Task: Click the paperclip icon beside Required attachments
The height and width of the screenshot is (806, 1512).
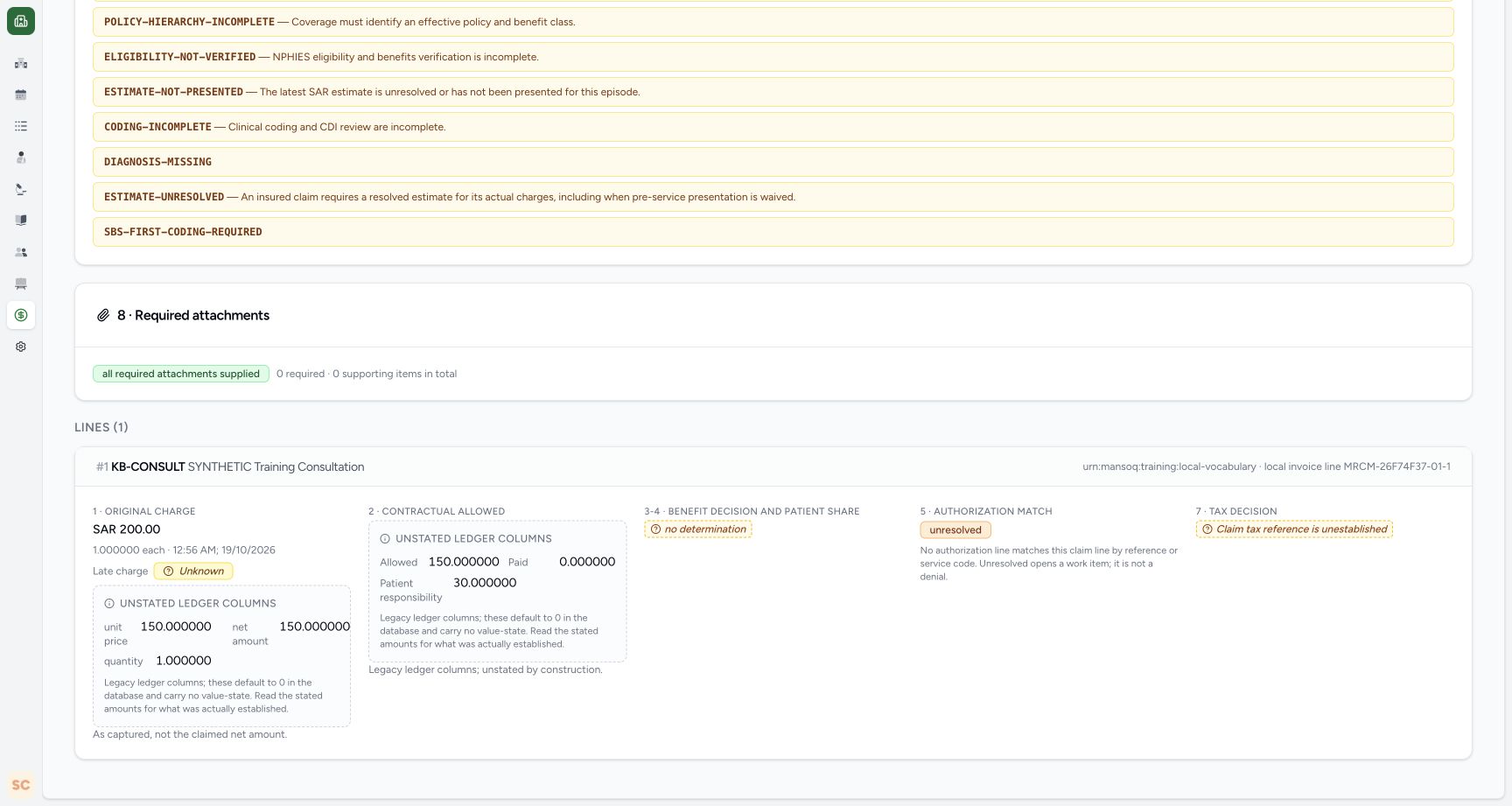Action: pos(103,315)
